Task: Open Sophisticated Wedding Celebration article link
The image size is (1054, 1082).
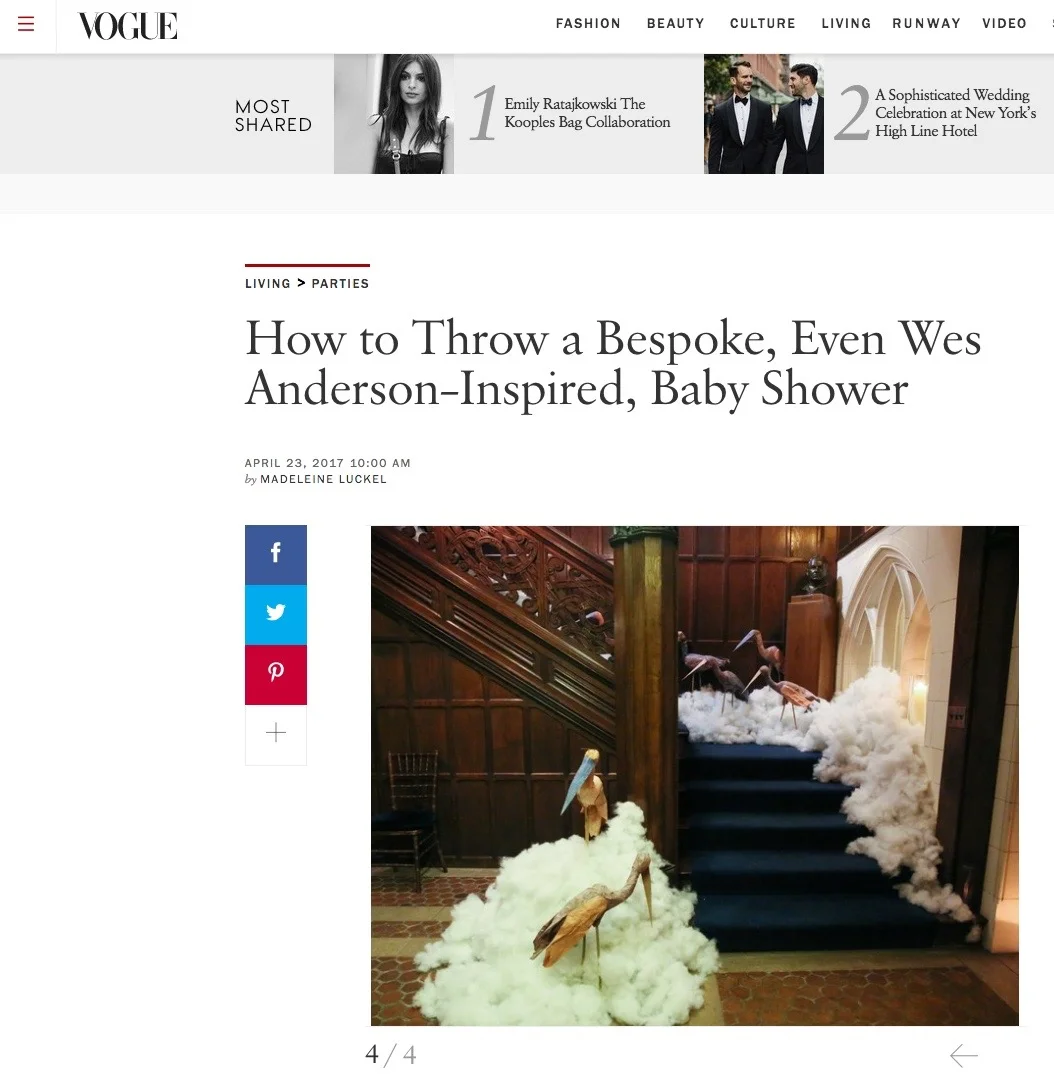Action: tap(955, 113)
